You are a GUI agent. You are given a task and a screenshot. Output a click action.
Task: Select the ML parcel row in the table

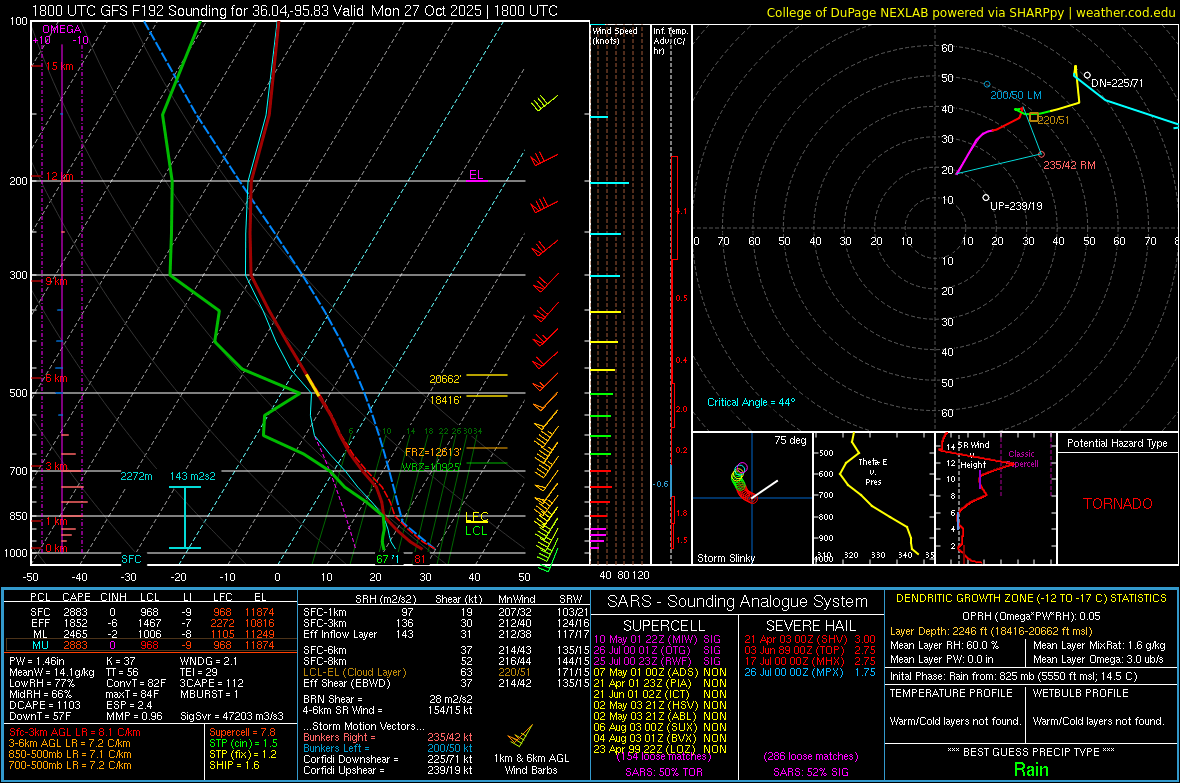coord(151,634)
